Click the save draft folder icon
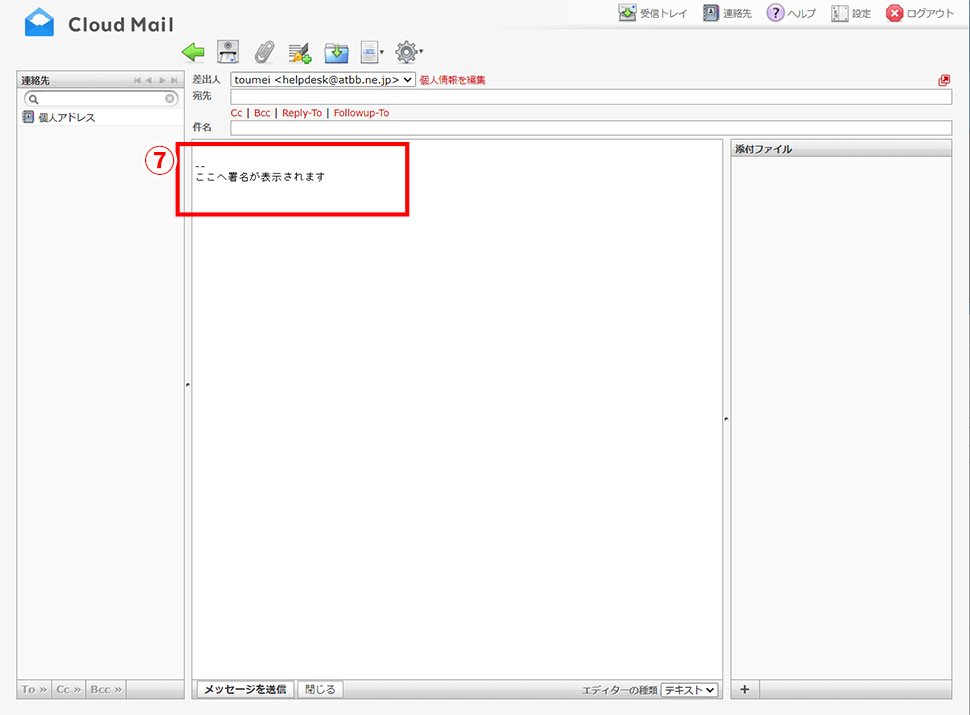The height and width of the screenshot is (715, 970). point(336,52)
